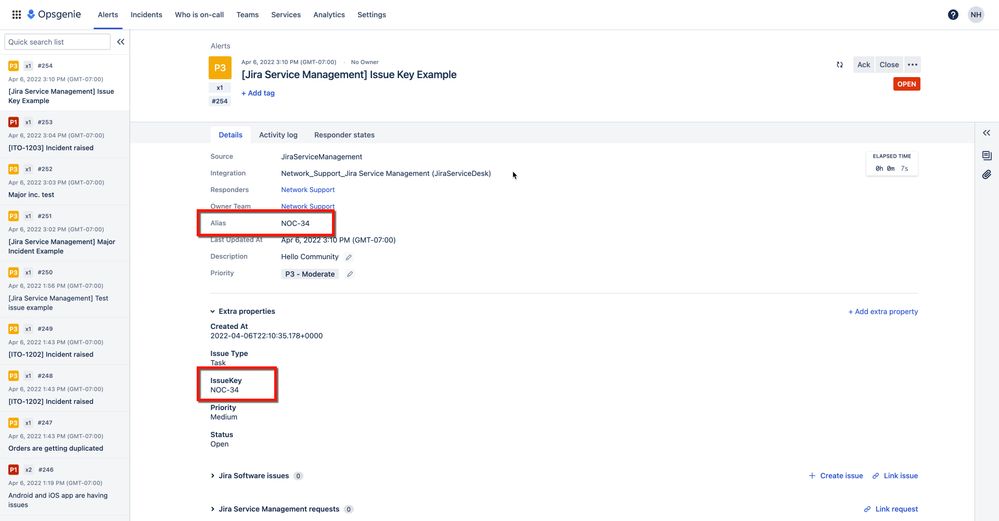Click the Opsgenie logo
This screenshot has width=999, height=521.
[x=54, y=14]
